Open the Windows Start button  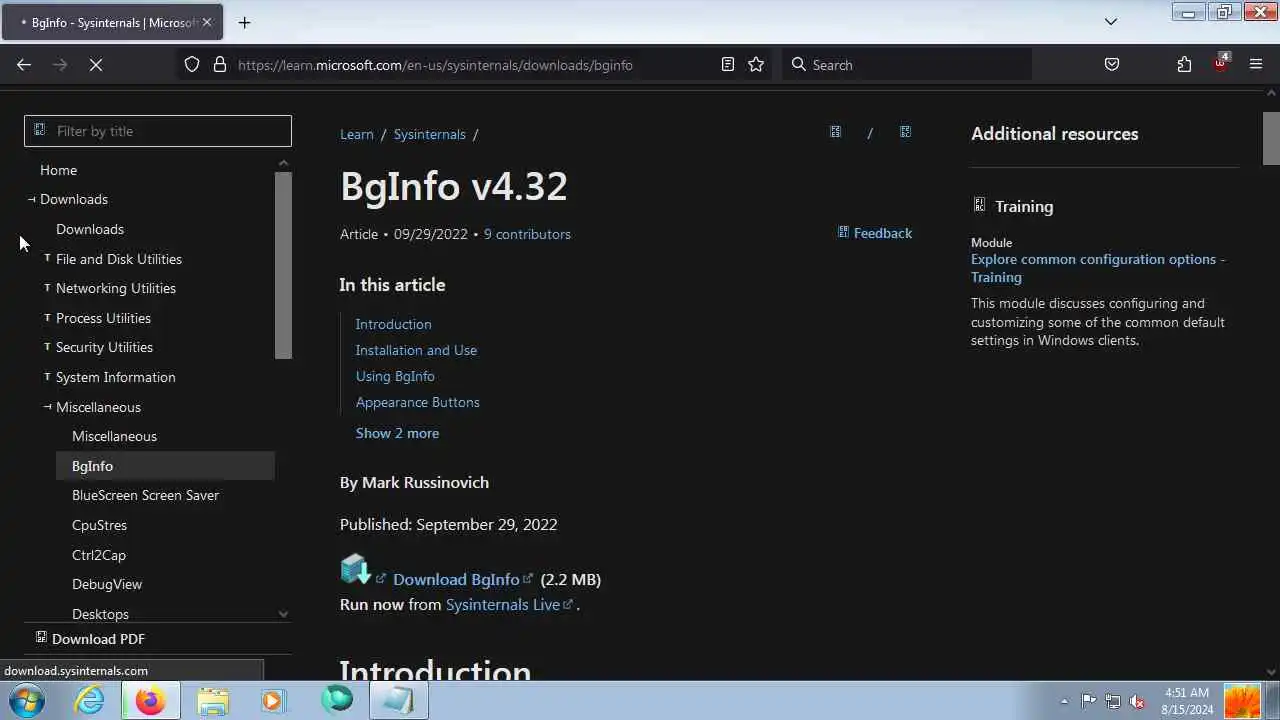27,700
